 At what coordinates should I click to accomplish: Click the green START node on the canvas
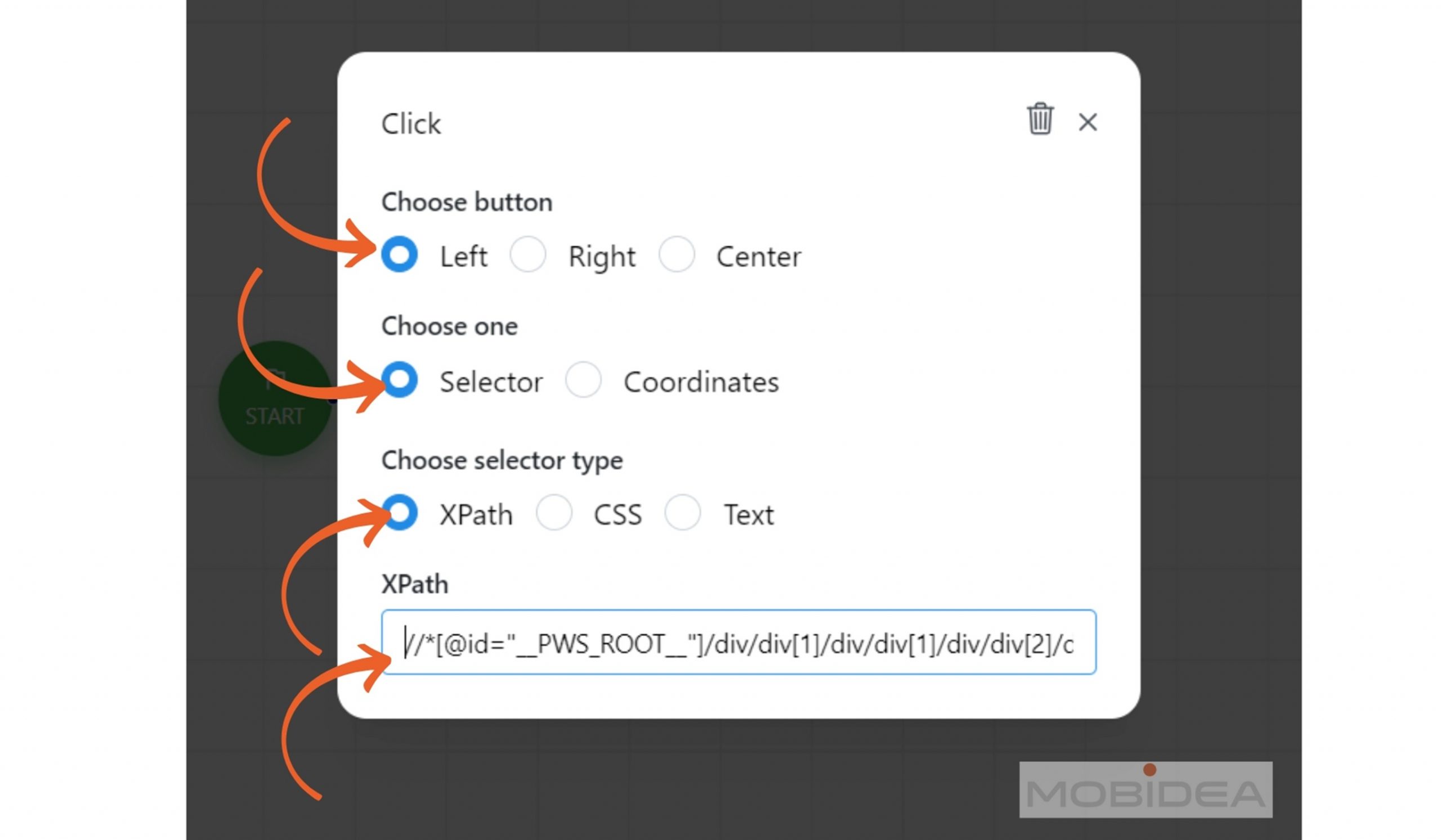tap(275, 398)
